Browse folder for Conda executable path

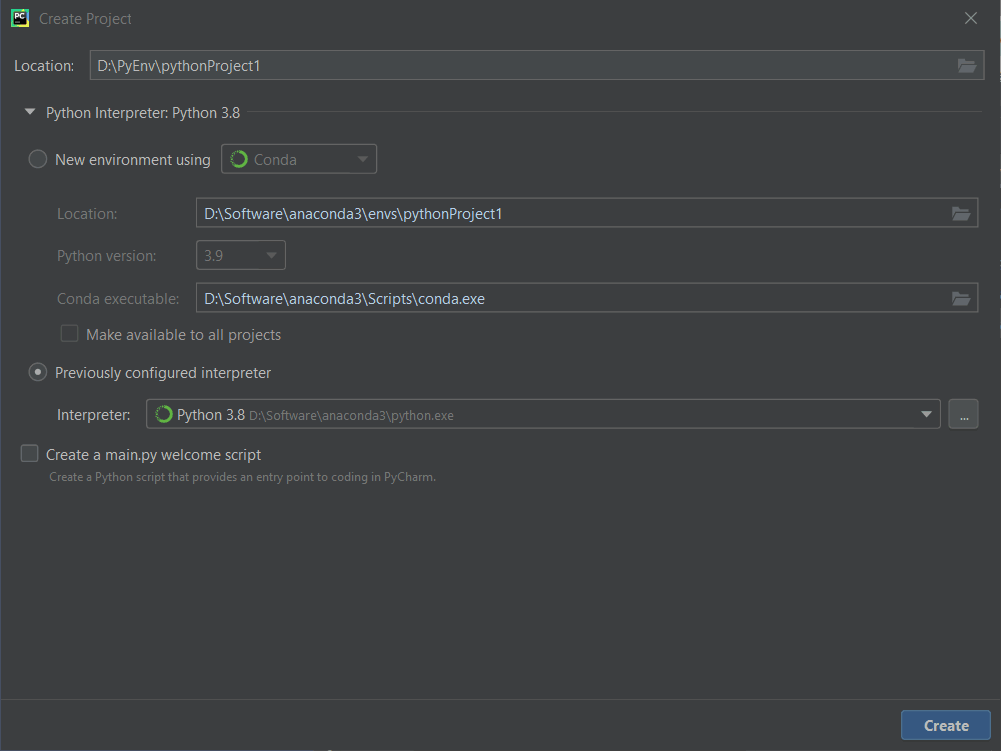[961, 298]
